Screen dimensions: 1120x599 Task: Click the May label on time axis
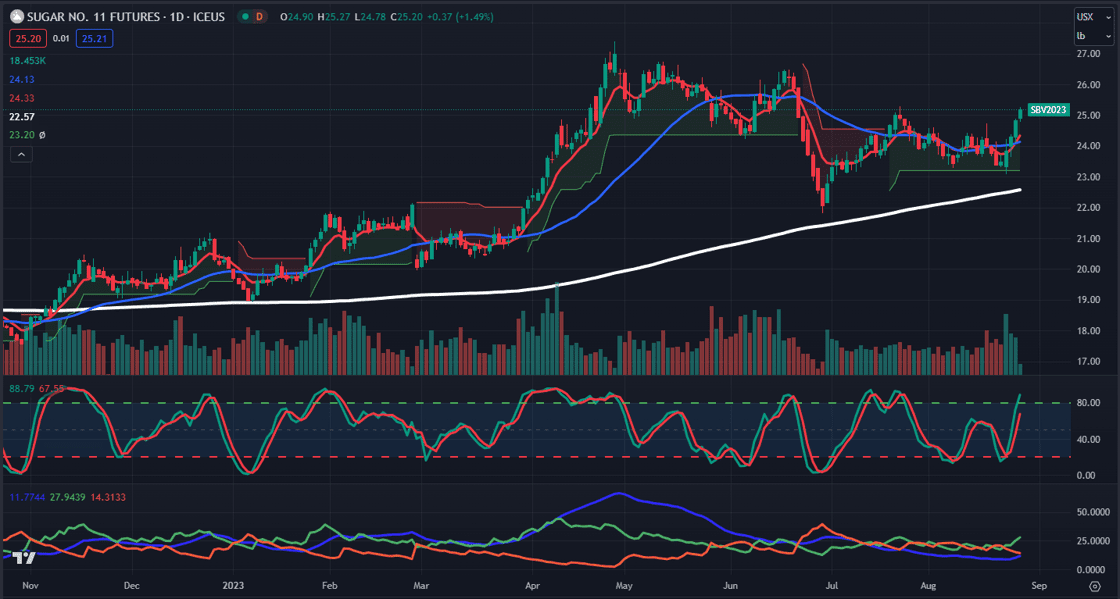click(x=624, y=585)
